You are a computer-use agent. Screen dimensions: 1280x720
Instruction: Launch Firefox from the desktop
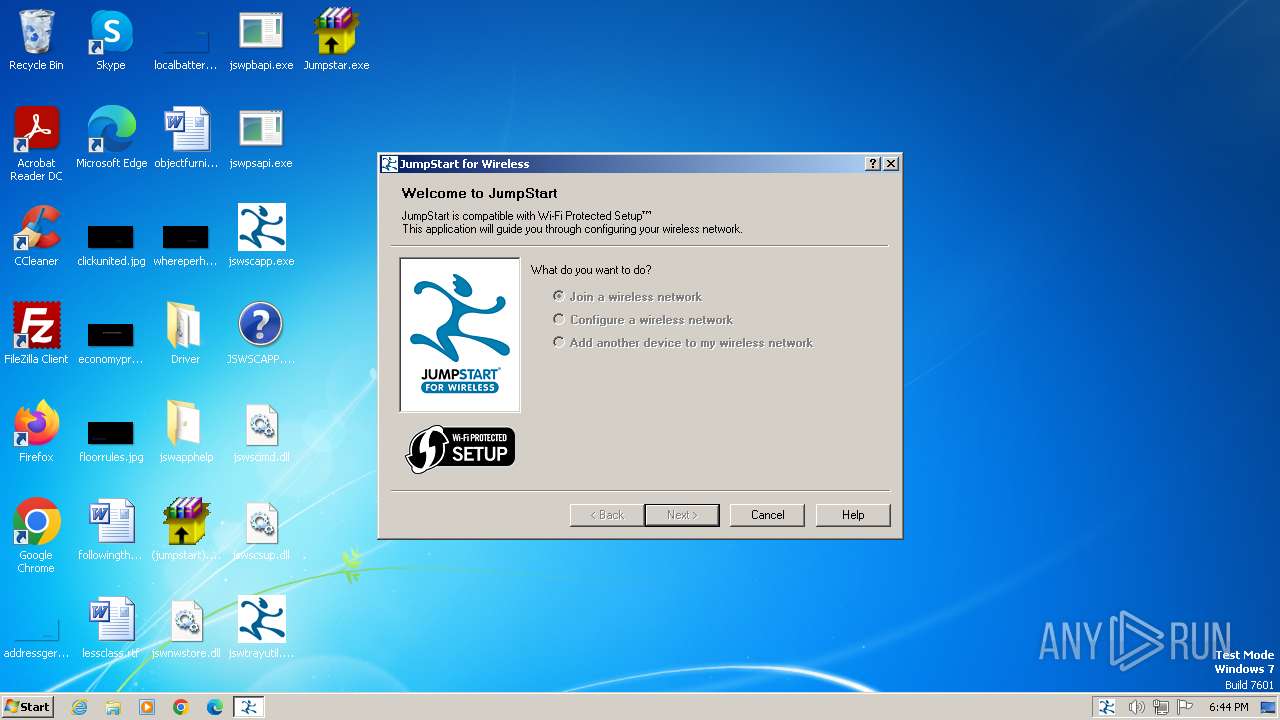(x=36, y=432)
